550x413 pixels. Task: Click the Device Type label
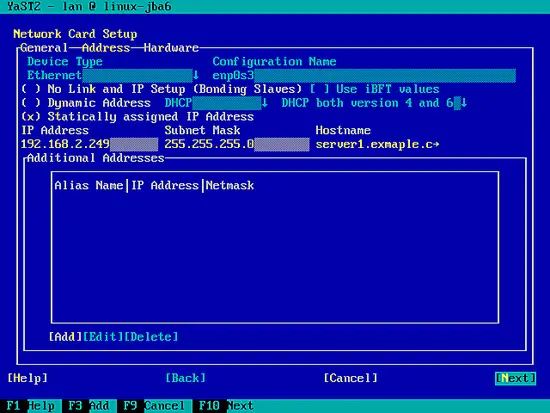(x=65, y=61)
